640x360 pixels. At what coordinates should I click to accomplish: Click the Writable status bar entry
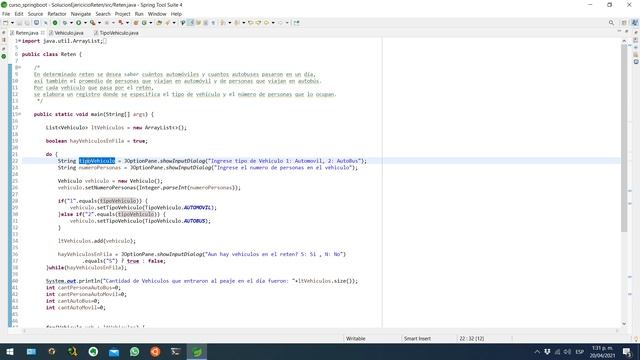[x=356, y=338]
